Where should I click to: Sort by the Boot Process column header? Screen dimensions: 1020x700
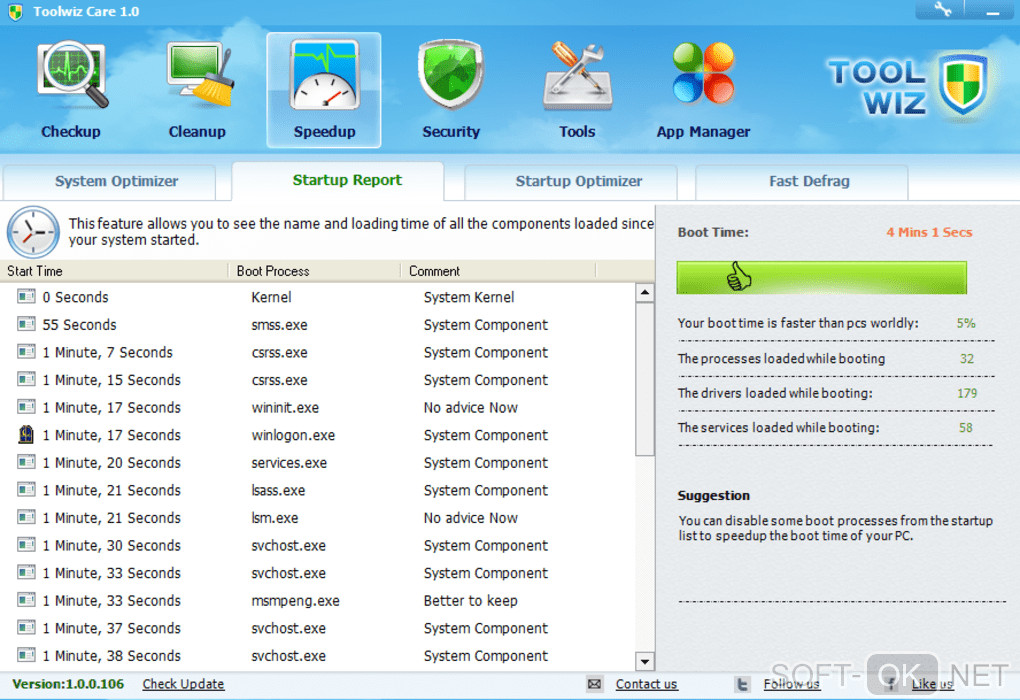315,271
